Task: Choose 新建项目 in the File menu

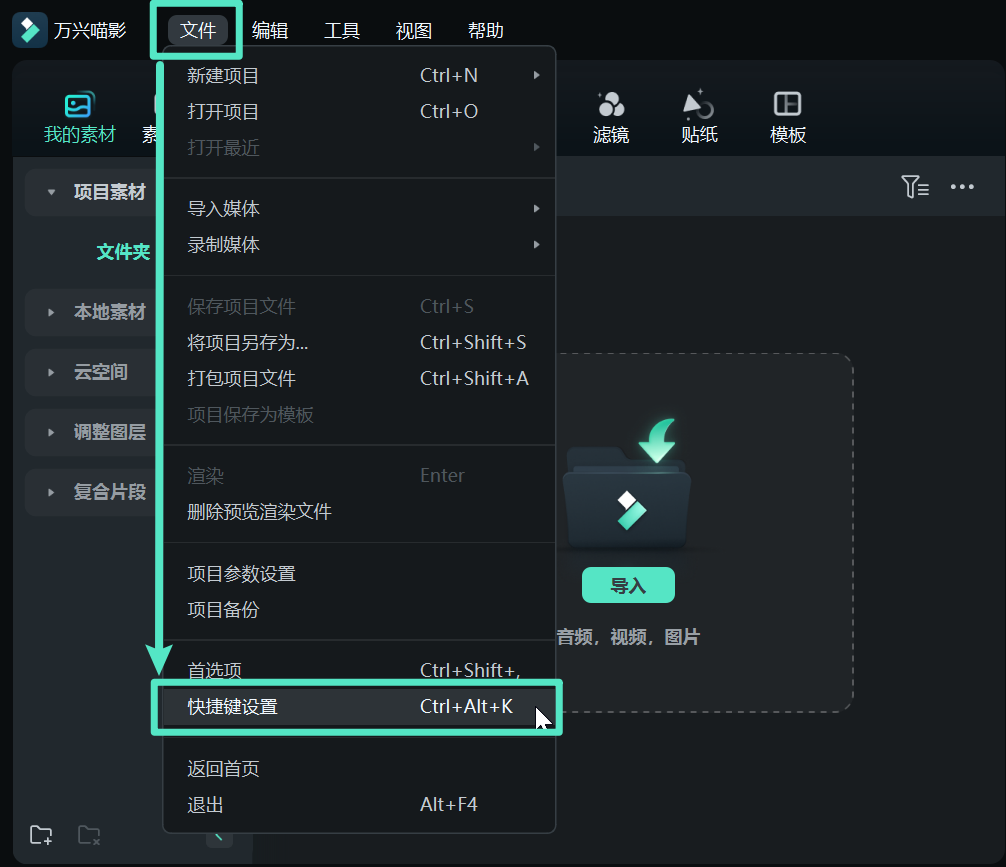Action: coord(222,75)
